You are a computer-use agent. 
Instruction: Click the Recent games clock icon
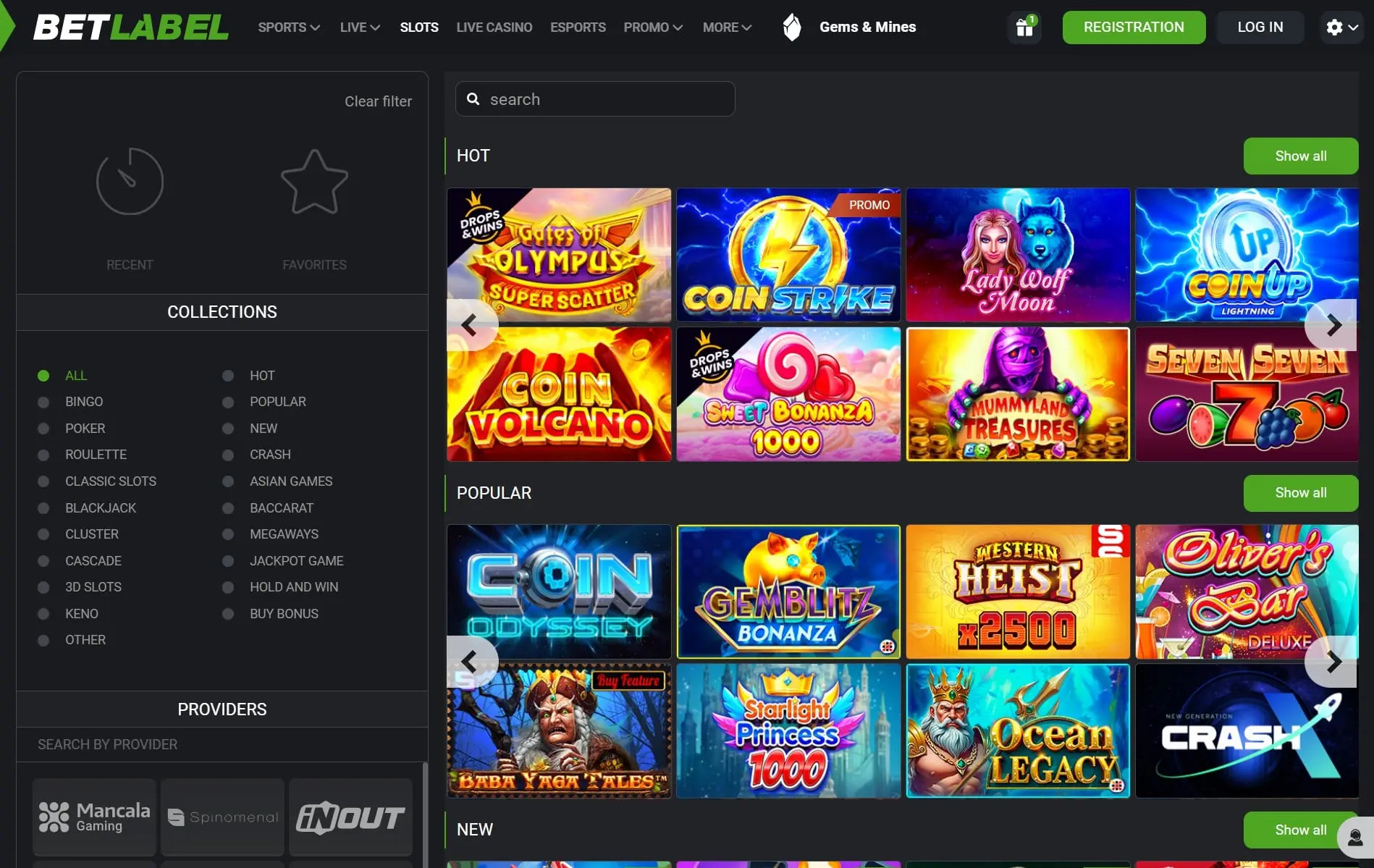[x=130, y=182]
